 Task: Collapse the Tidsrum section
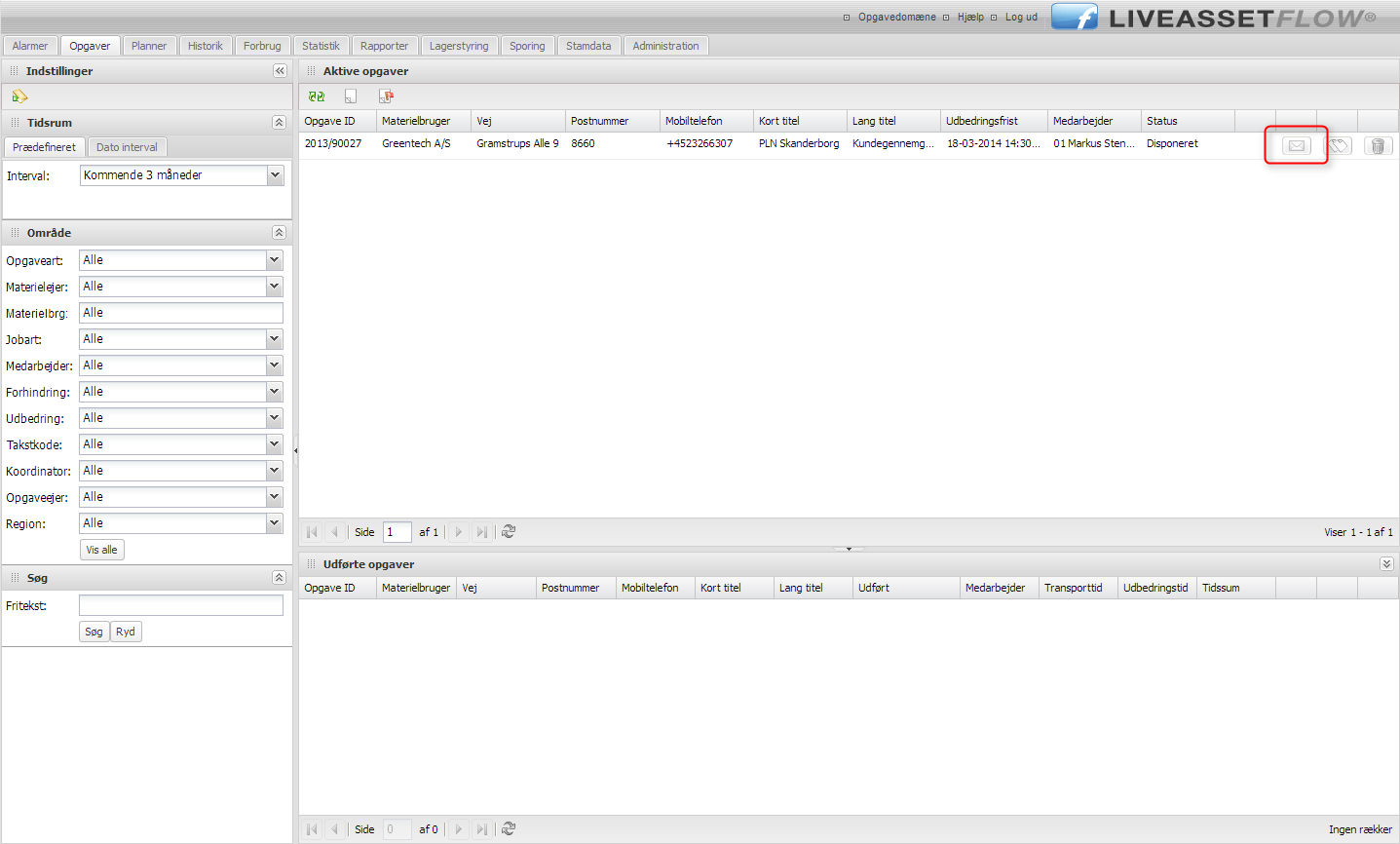(279, 123)
